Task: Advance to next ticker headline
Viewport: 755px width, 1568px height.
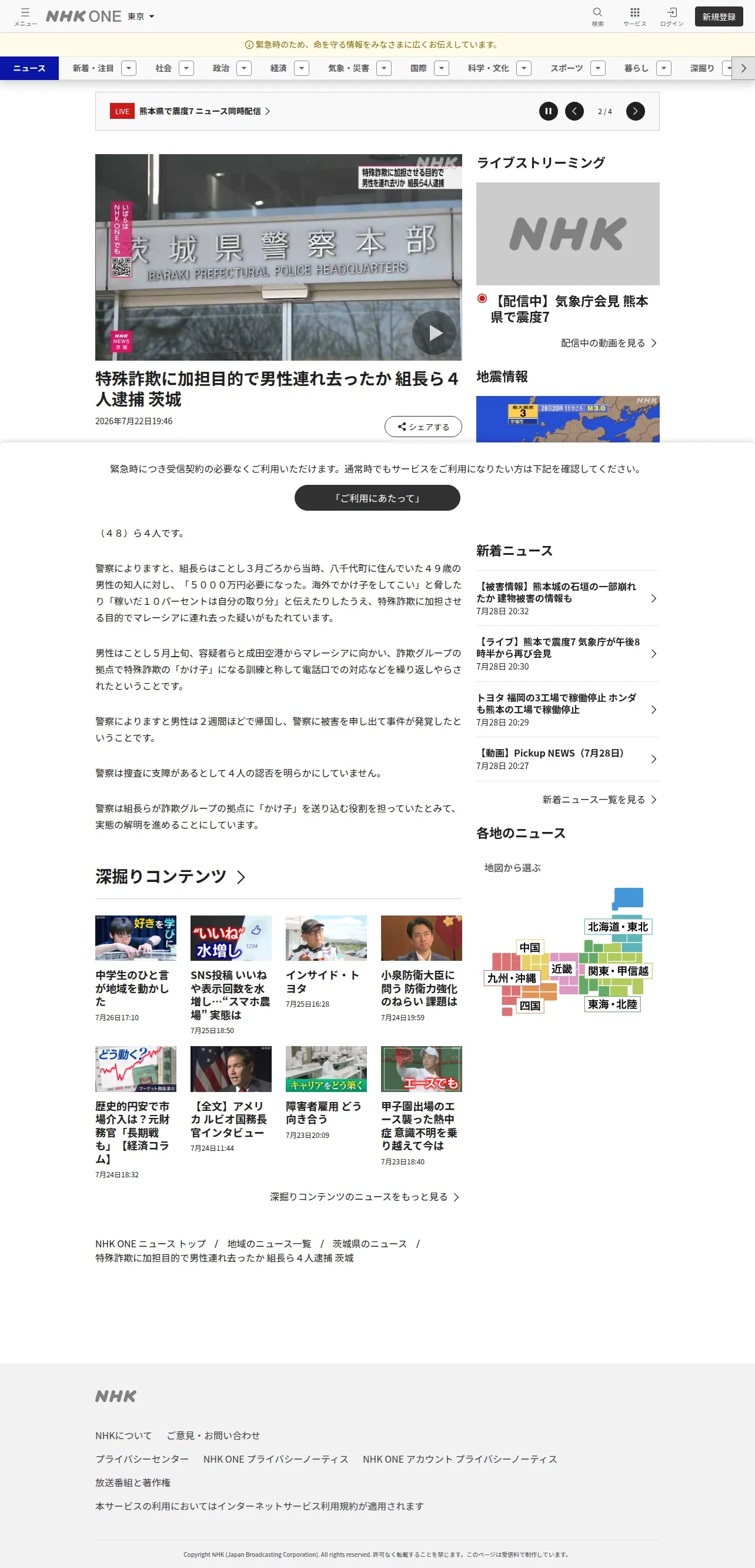Action: click(x=635, y=111)
